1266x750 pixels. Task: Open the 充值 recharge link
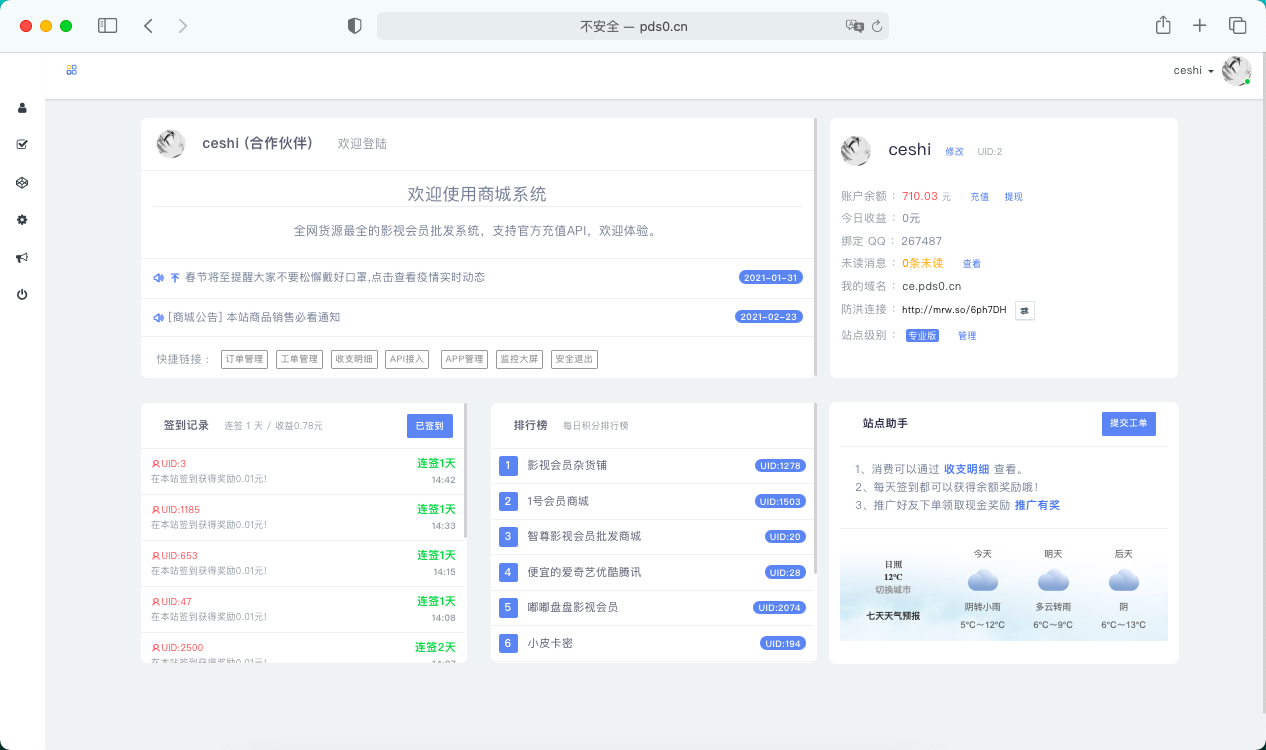(979, 197)
